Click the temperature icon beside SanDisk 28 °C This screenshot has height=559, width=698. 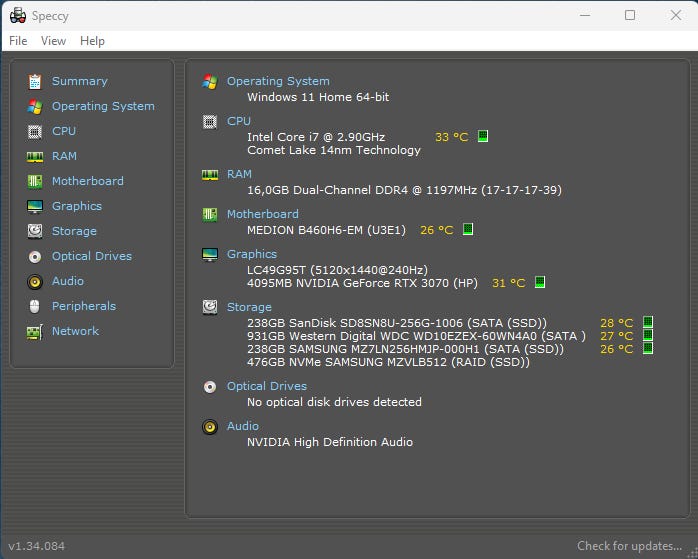648,322
